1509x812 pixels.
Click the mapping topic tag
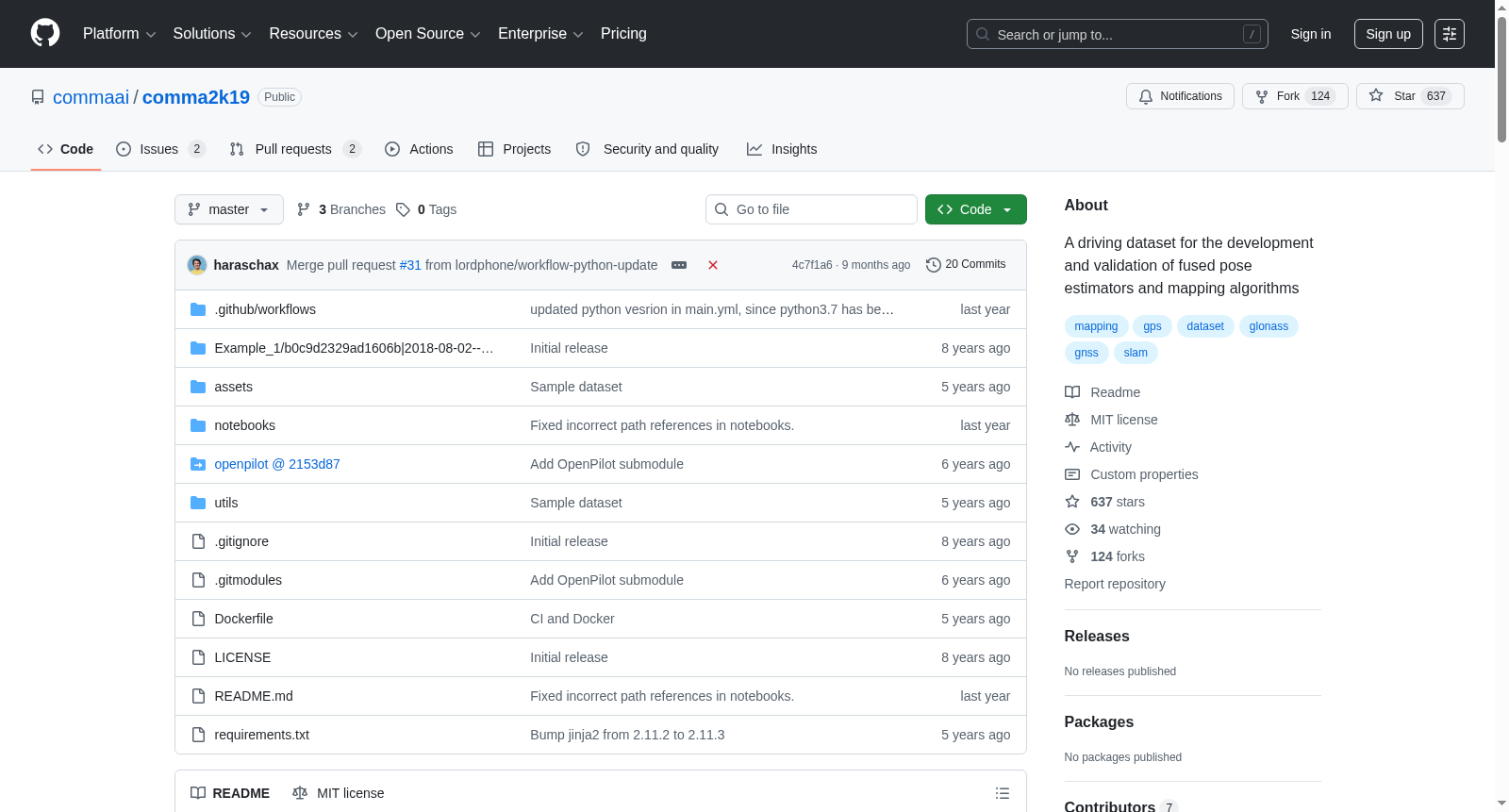point(1096,326)
